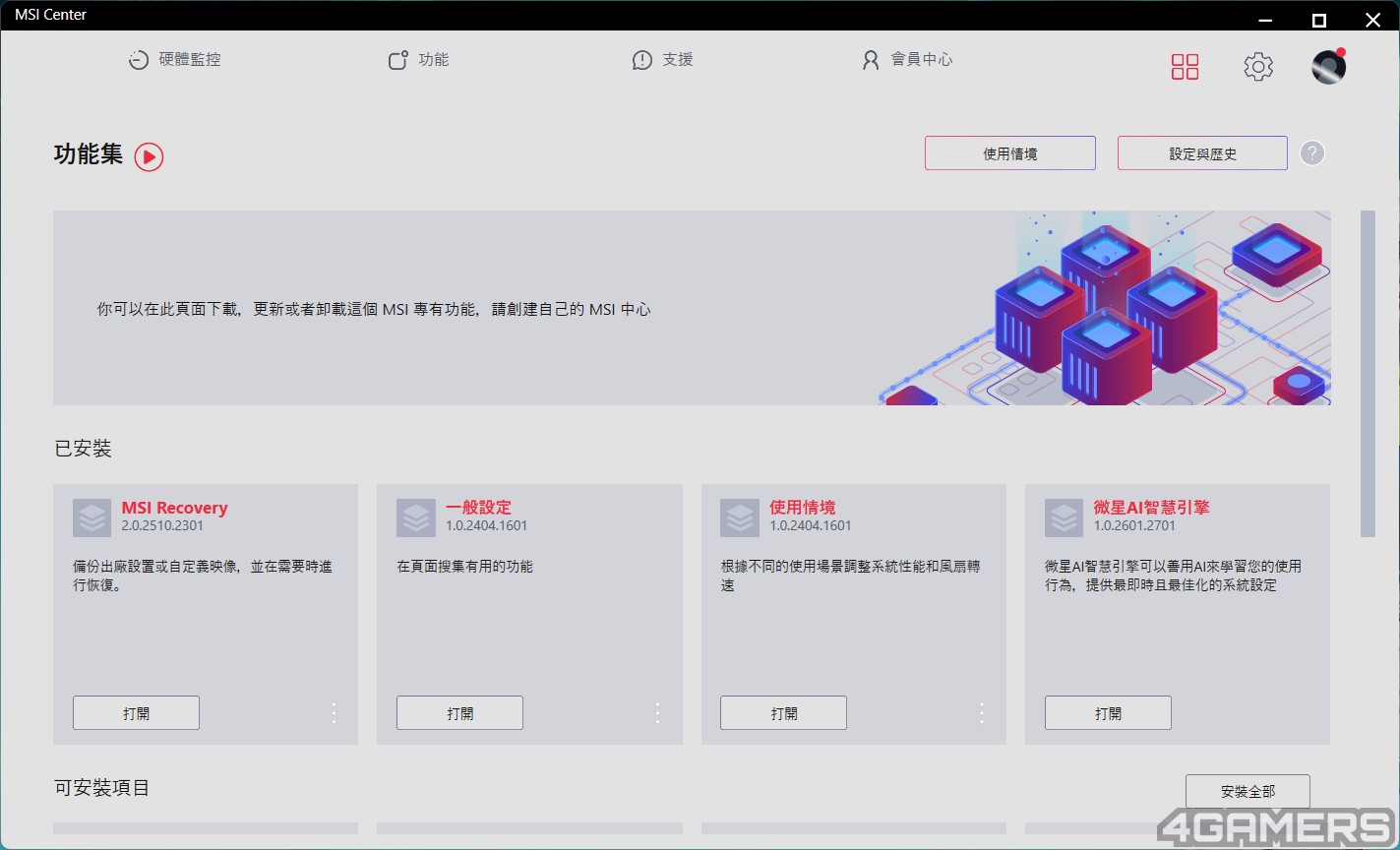Screen dimensions: 1400x850
Task: Go to the 功能 tab
Action: [418, 60]
